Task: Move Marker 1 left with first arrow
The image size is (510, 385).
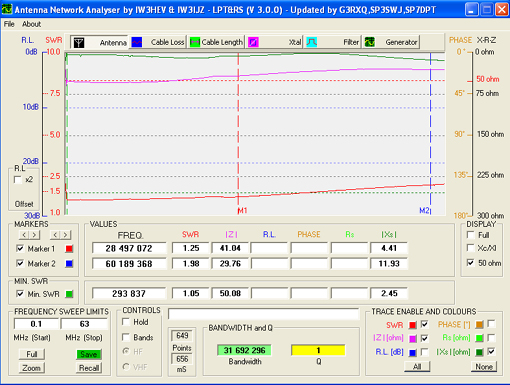Action: pyautogui.click(x=24, y=235)
